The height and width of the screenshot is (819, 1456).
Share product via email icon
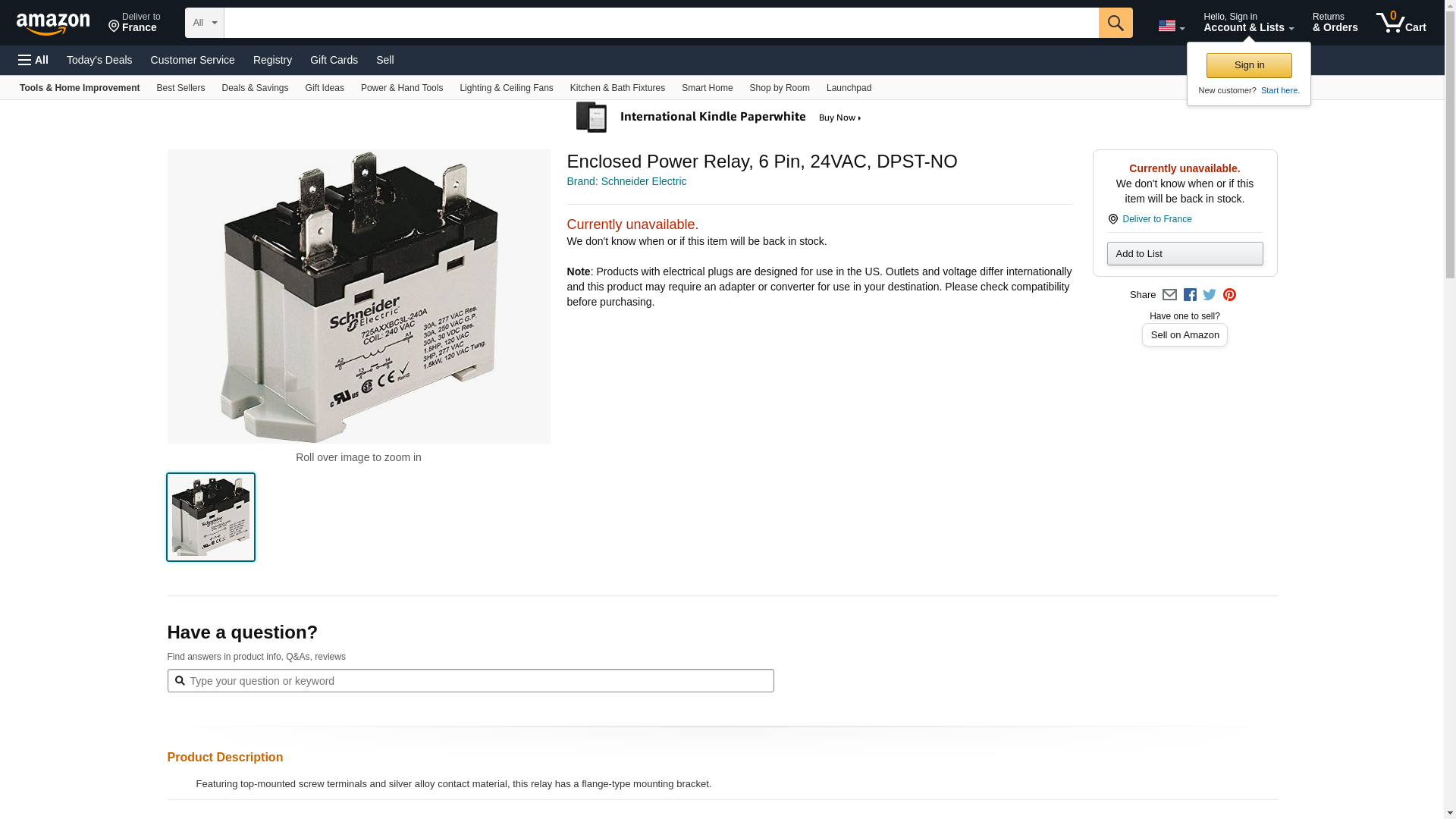(1169, 295)
